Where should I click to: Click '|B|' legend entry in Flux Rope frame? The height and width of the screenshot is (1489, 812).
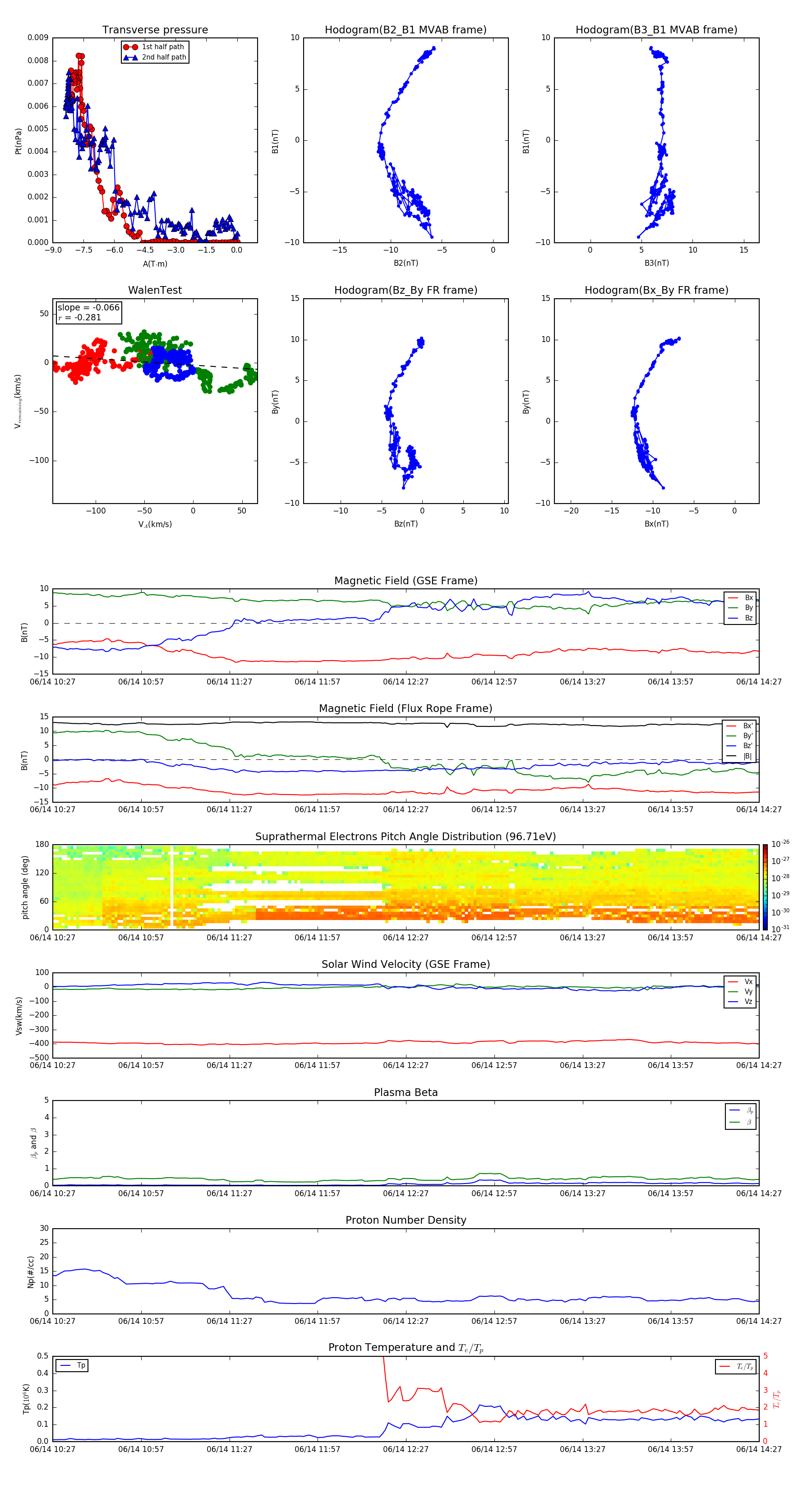[740, 756]
